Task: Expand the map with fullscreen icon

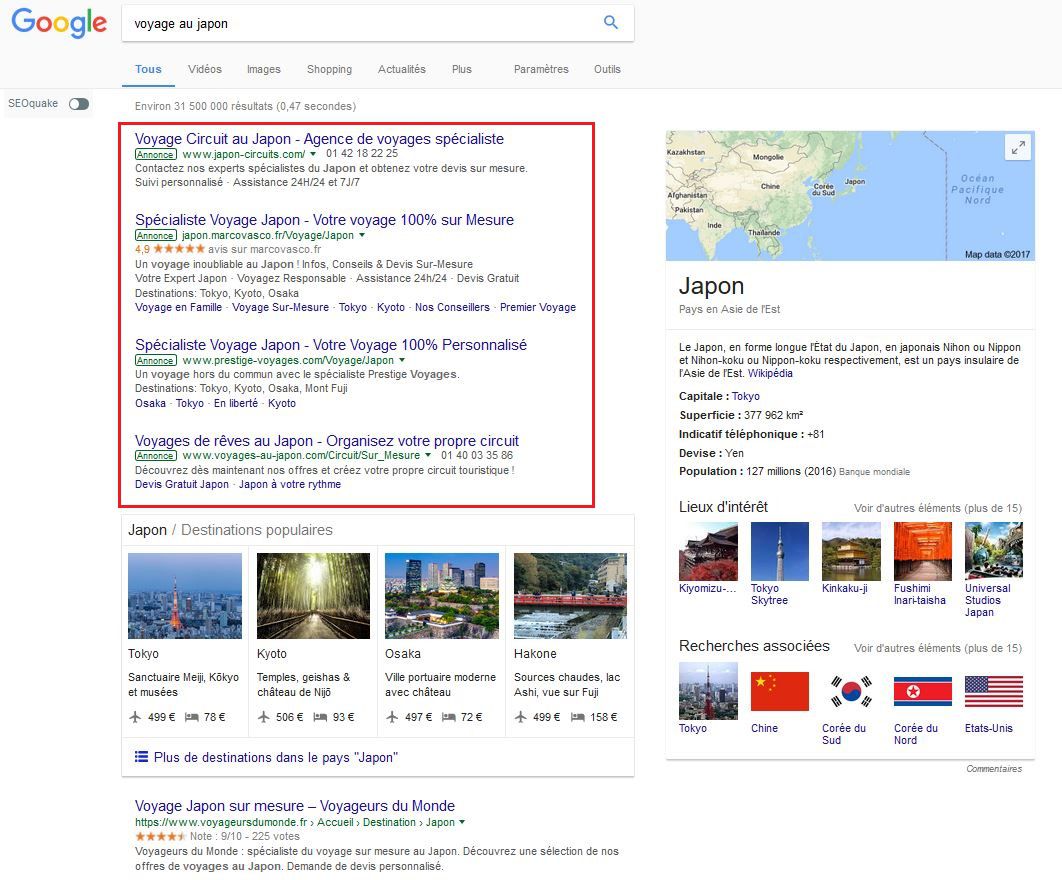Action: pyautogui.click(x=1018, y=147)
